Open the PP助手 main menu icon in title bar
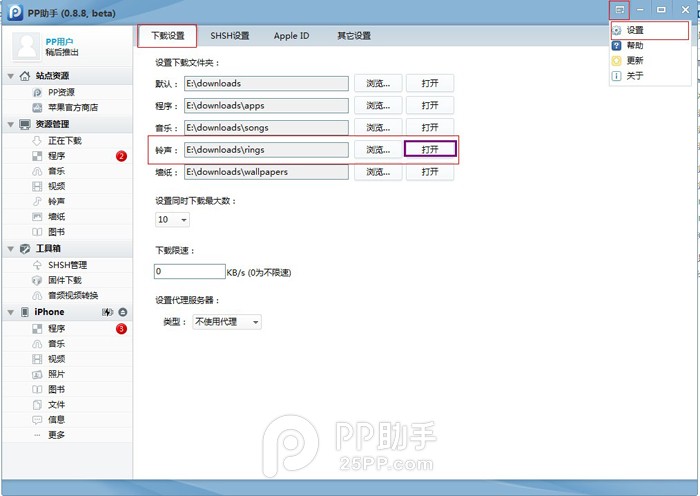 pos(620,9)
